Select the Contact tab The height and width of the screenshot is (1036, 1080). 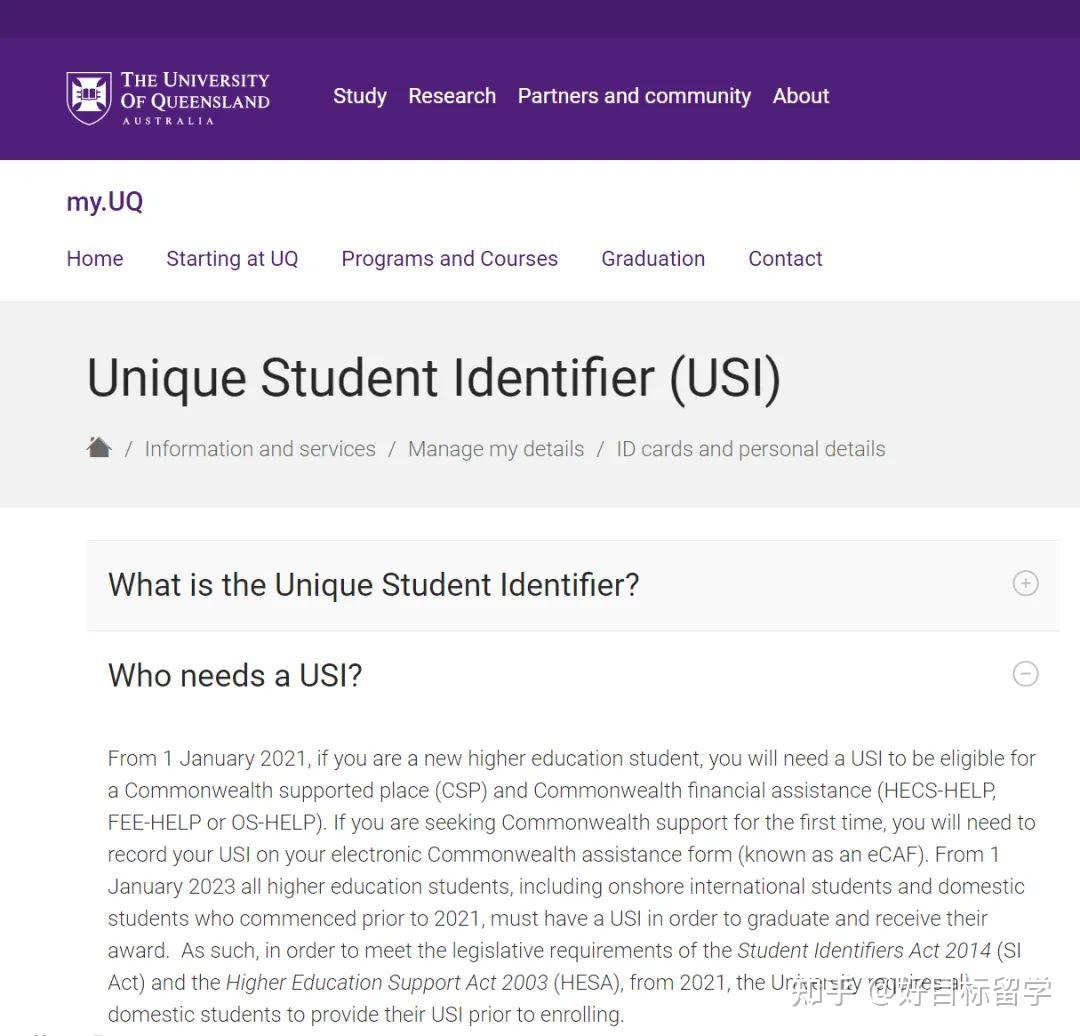click(x=785, y=259)
